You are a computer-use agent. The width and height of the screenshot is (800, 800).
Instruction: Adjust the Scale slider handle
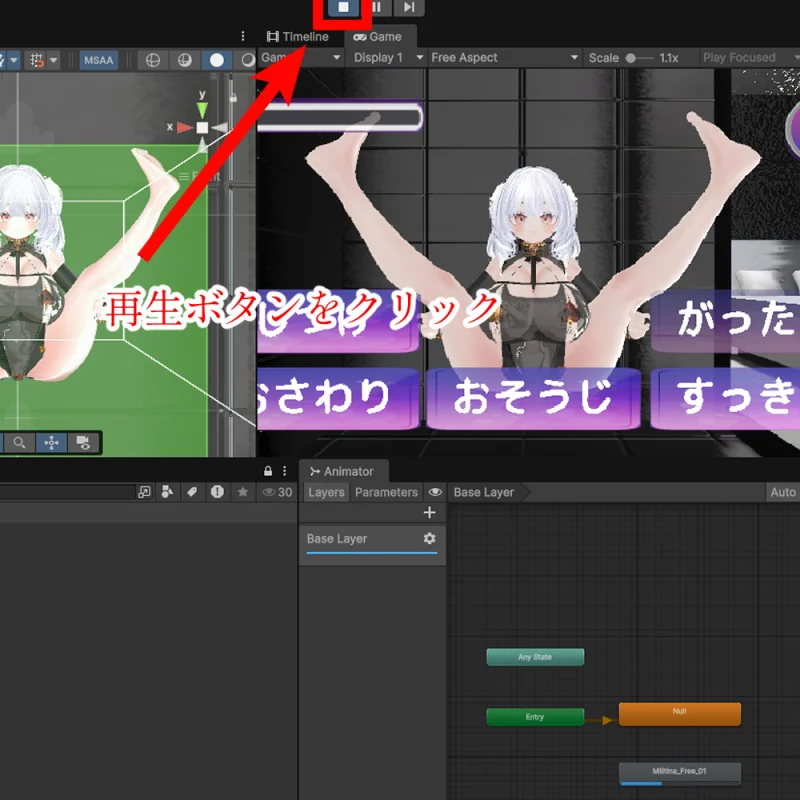tap(631, 58)
